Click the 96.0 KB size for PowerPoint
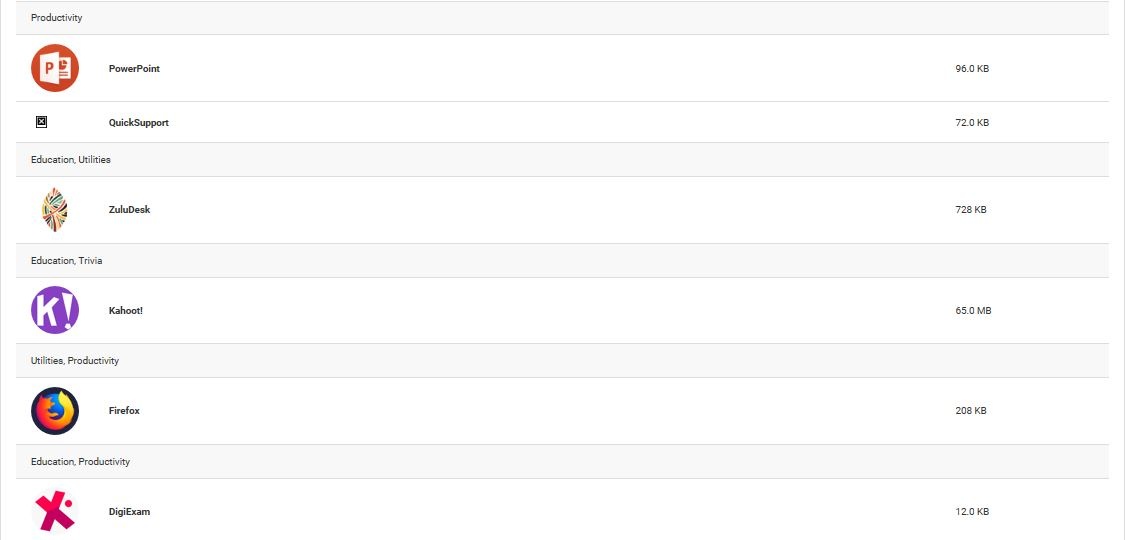1125x540 pixels. (x=972, y=69)
